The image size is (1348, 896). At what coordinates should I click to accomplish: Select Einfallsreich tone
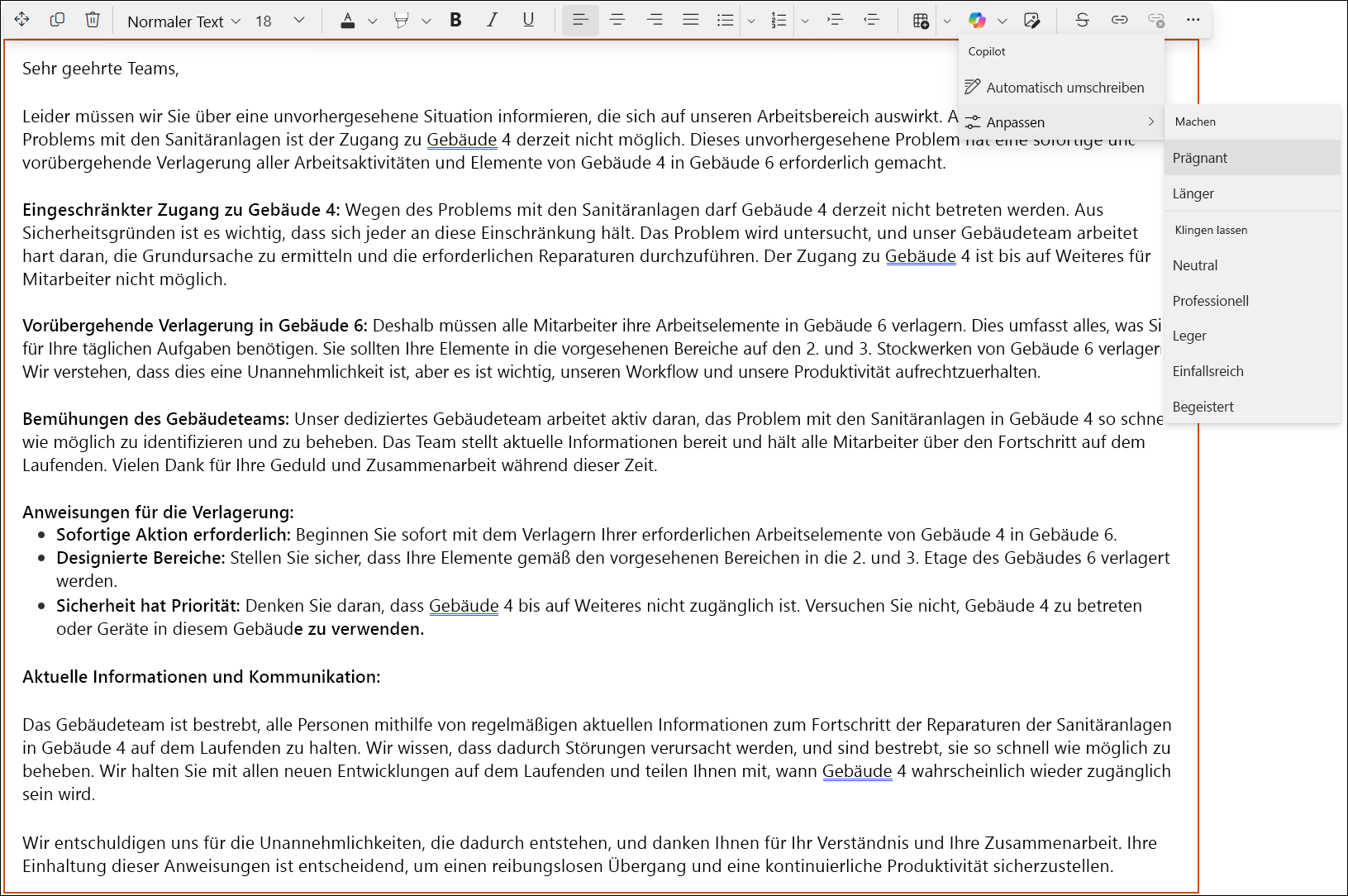(x=1252, y=371)
